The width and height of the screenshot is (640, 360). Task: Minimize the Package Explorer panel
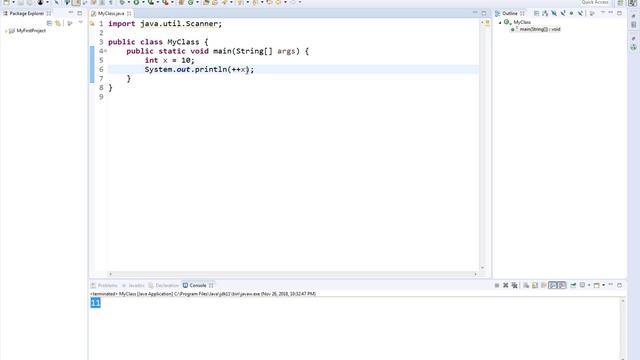click(x=71, y=13)
